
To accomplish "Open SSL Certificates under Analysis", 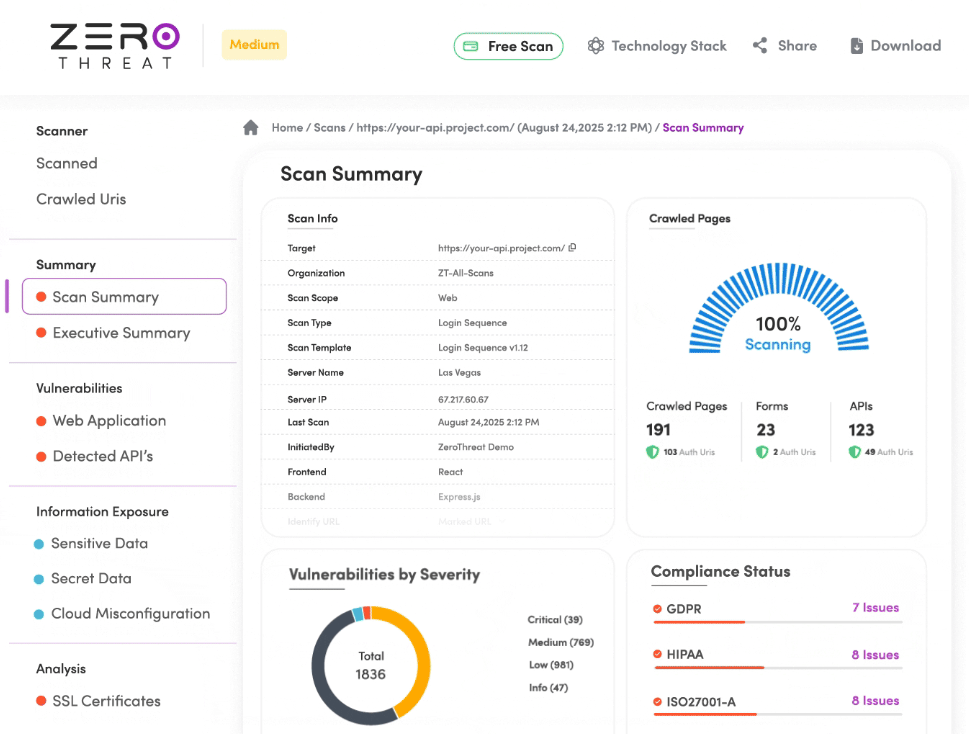I will click(106, 701).
